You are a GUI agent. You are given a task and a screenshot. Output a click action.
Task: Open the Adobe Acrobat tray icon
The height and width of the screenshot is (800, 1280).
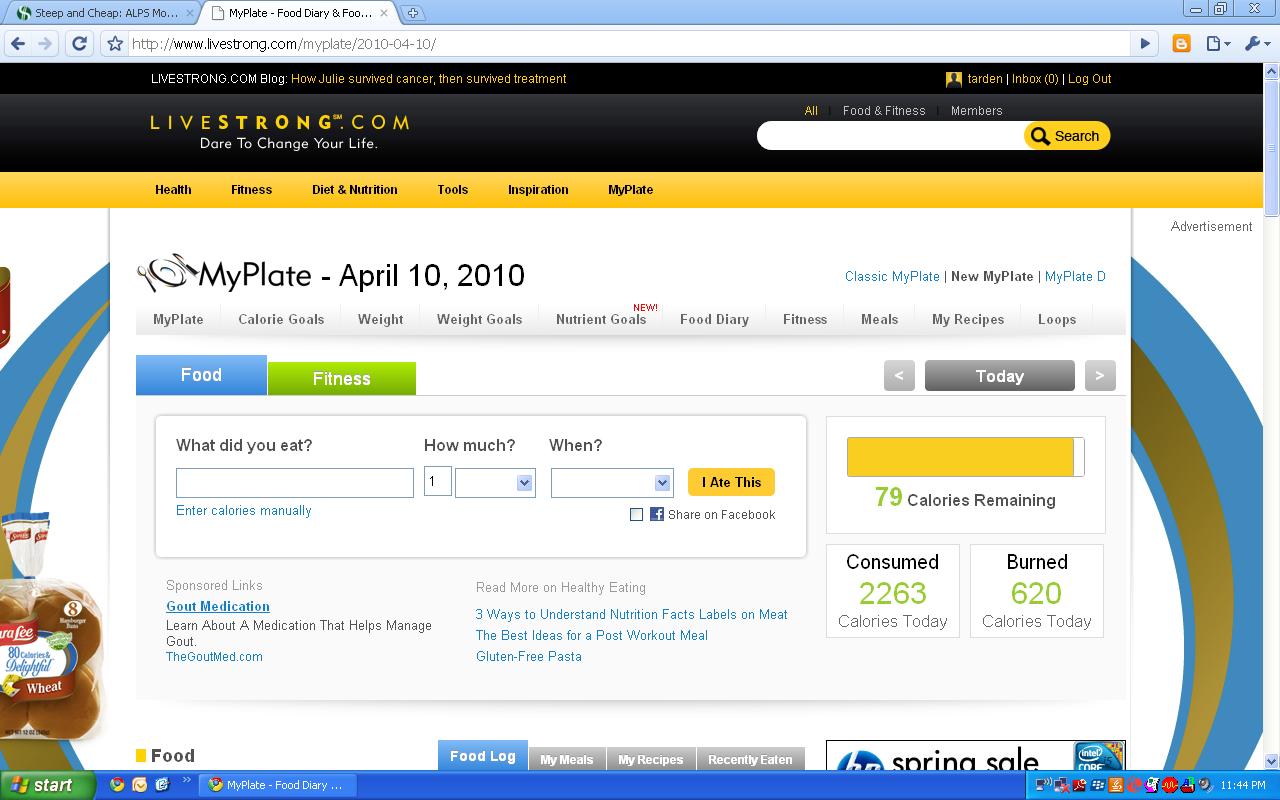1079,785
